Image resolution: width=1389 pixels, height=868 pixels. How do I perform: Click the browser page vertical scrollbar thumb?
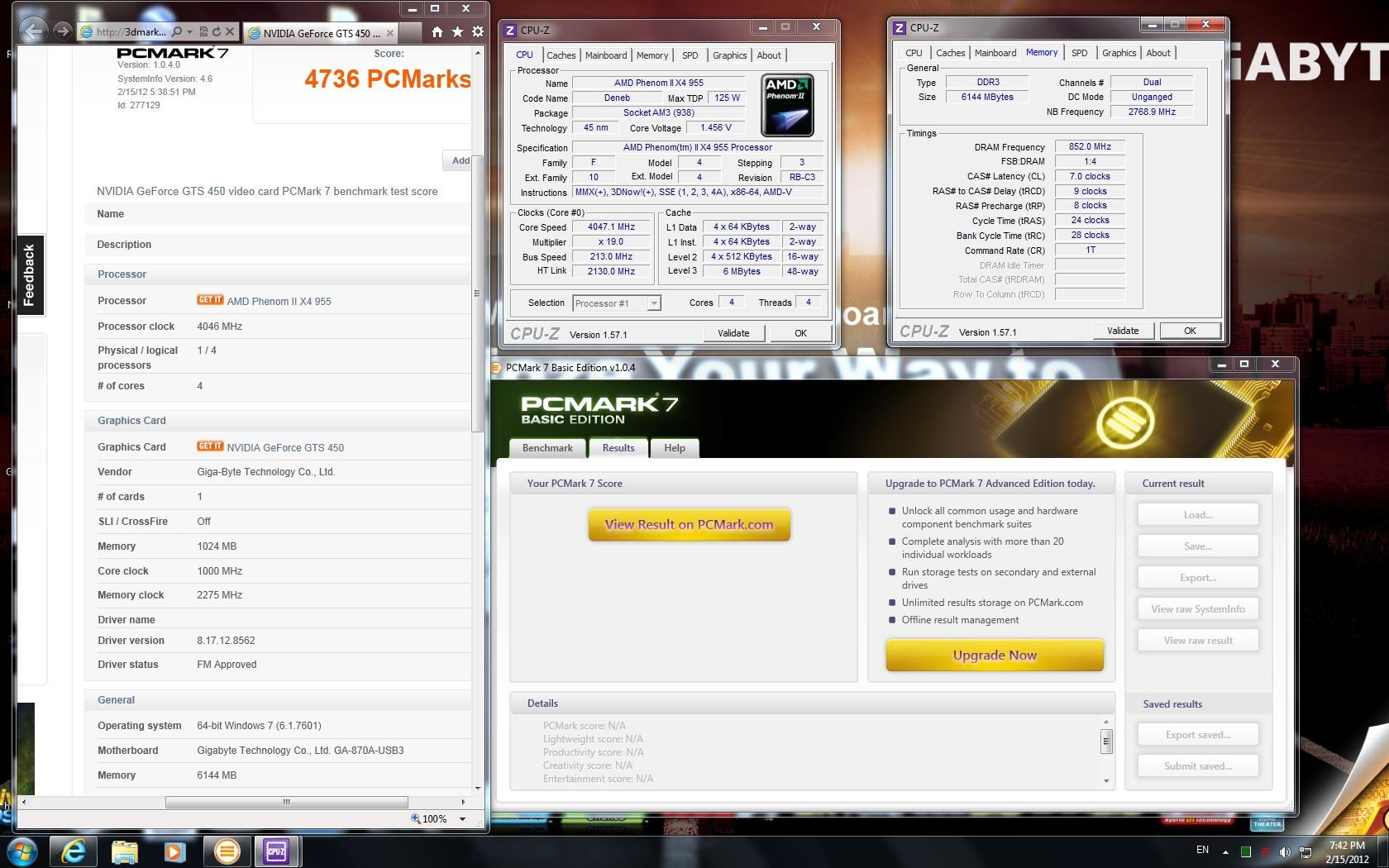click(x=476, y=293)
